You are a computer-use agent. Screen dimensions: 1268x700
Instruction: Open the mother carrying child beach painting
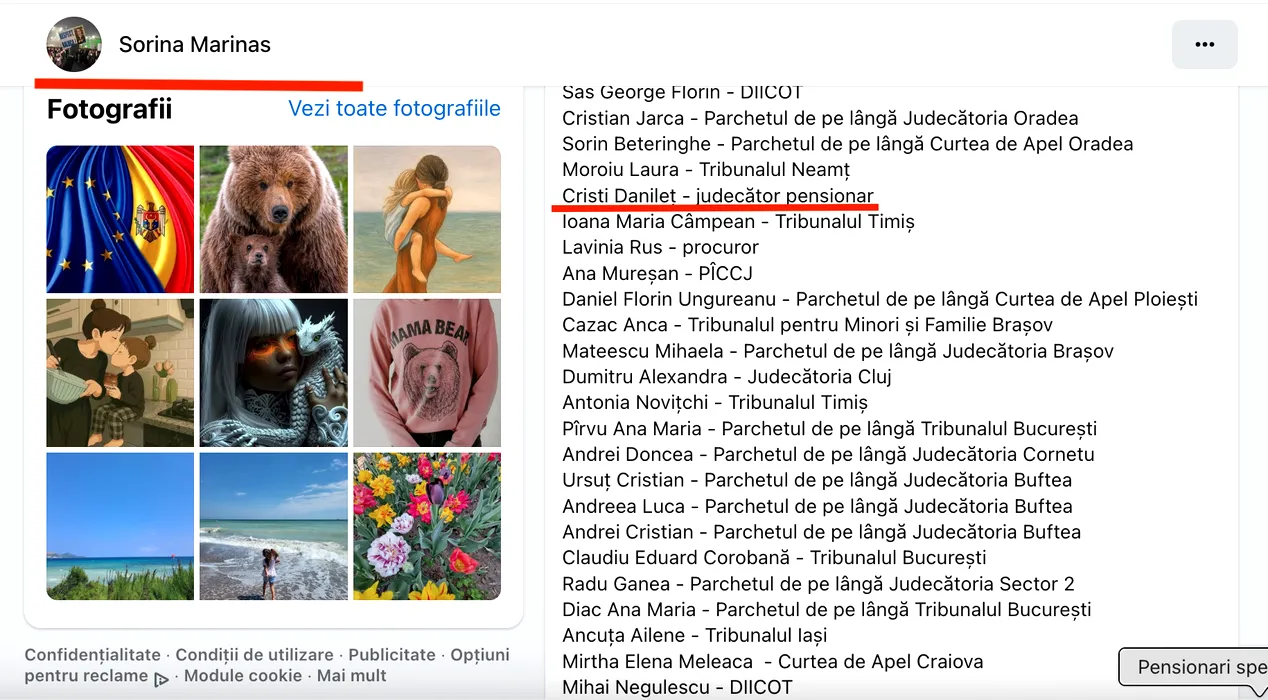[x=427, y=219]
